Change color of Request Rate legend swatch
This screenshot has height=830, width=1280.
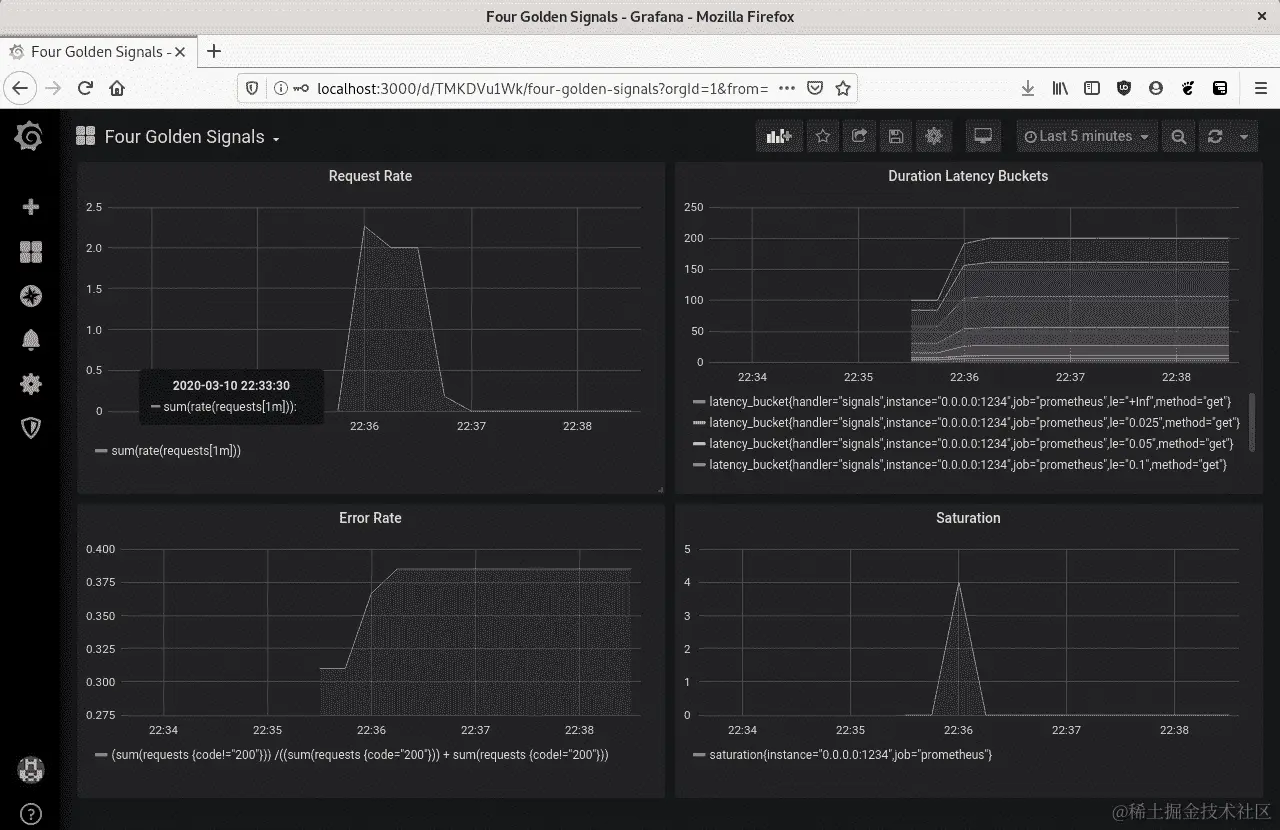pyautogui.click(x=101, y=451)
